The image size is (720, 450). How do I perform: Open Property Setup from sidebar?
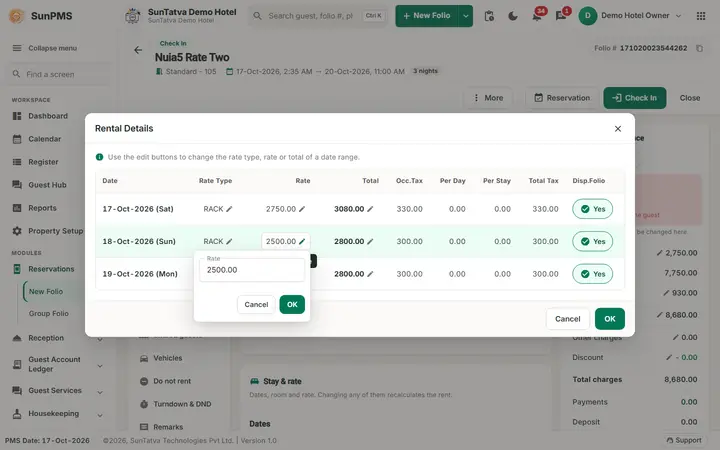pyautogui.click(x=48, y=231)
